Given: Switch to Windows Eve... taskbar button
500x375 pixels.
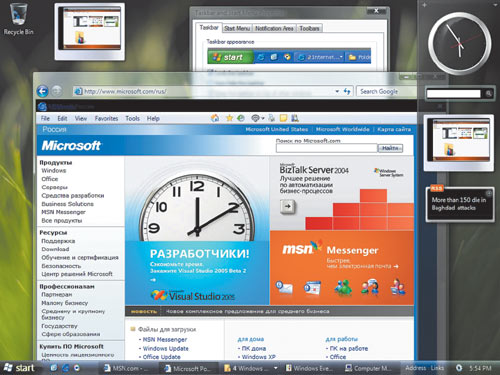Looking at the screenshot, I should point(309,368).
